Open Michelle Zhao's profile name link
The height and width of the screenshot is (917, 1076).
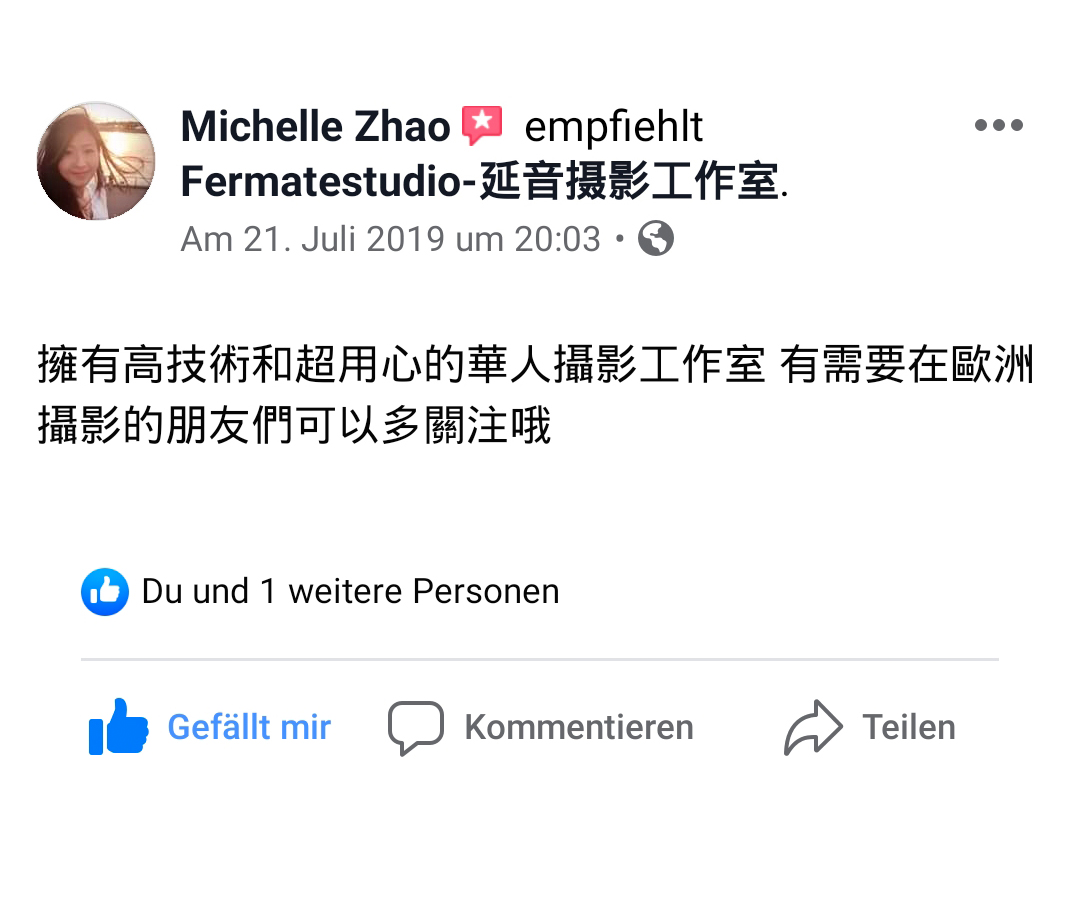click(316, 126)
